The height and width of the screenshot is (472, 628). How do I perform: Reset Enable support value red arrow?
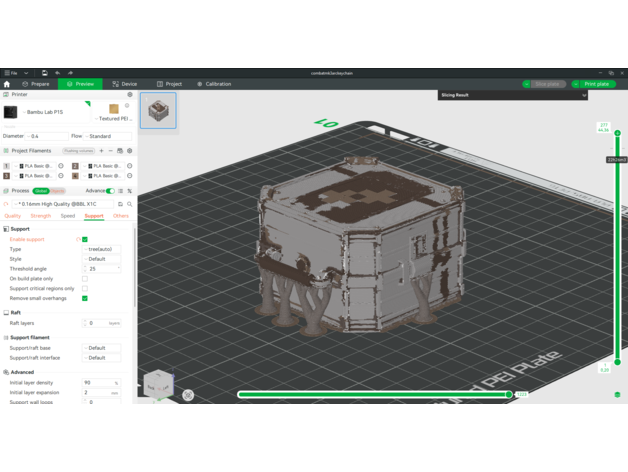point(78,240)
